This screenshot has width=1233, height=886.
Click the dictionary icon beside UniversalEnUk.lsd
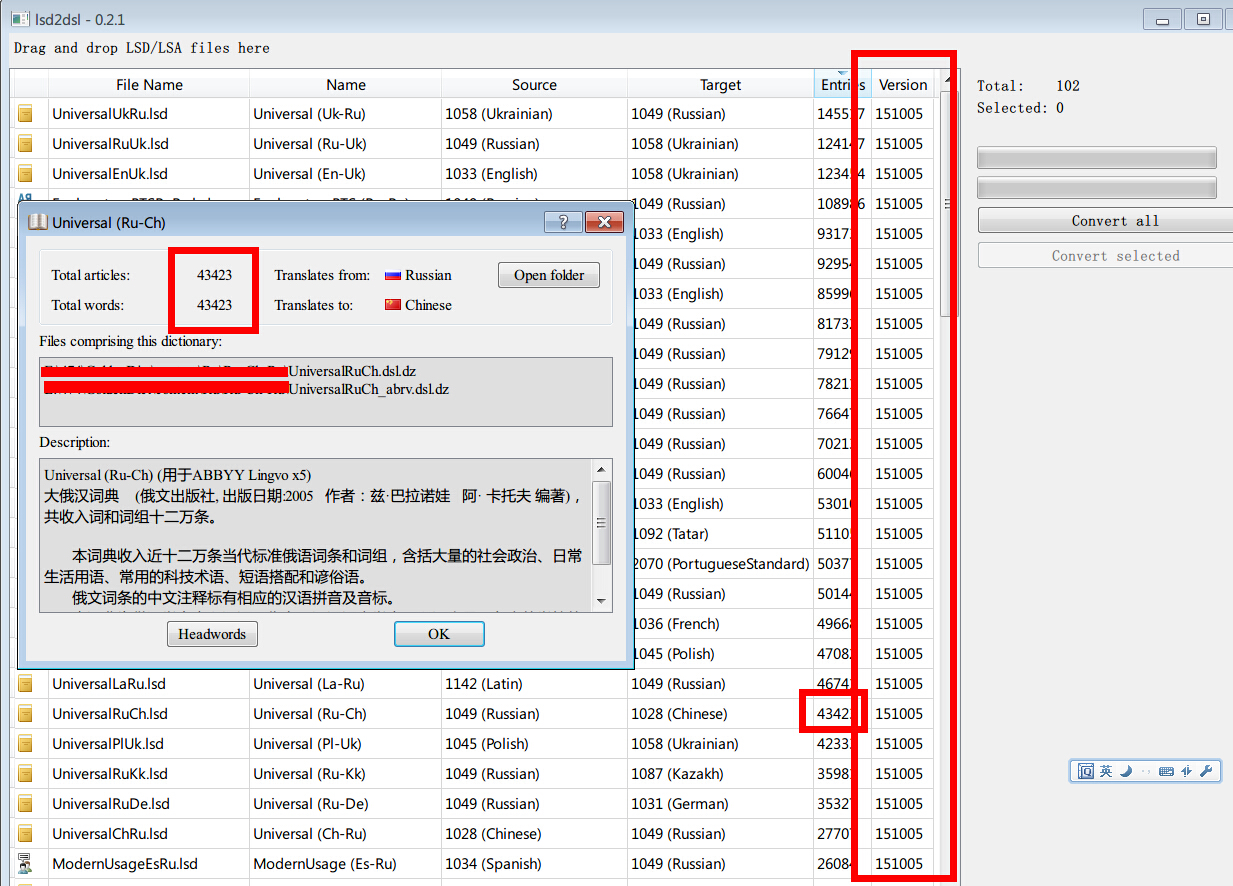click(x=25, y=174)
